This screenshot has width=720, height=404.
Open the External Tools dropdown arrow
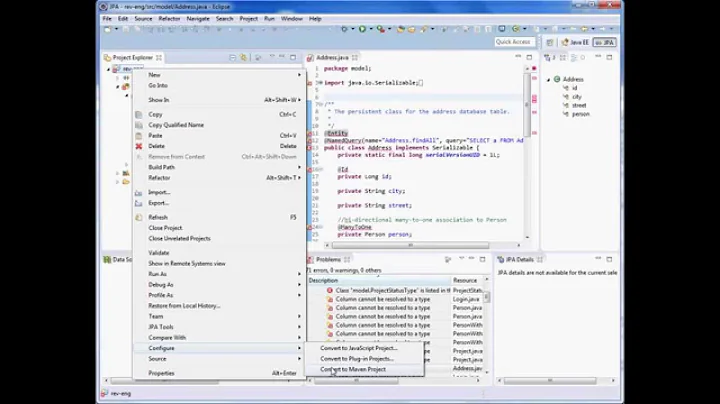tap(389, 29)
